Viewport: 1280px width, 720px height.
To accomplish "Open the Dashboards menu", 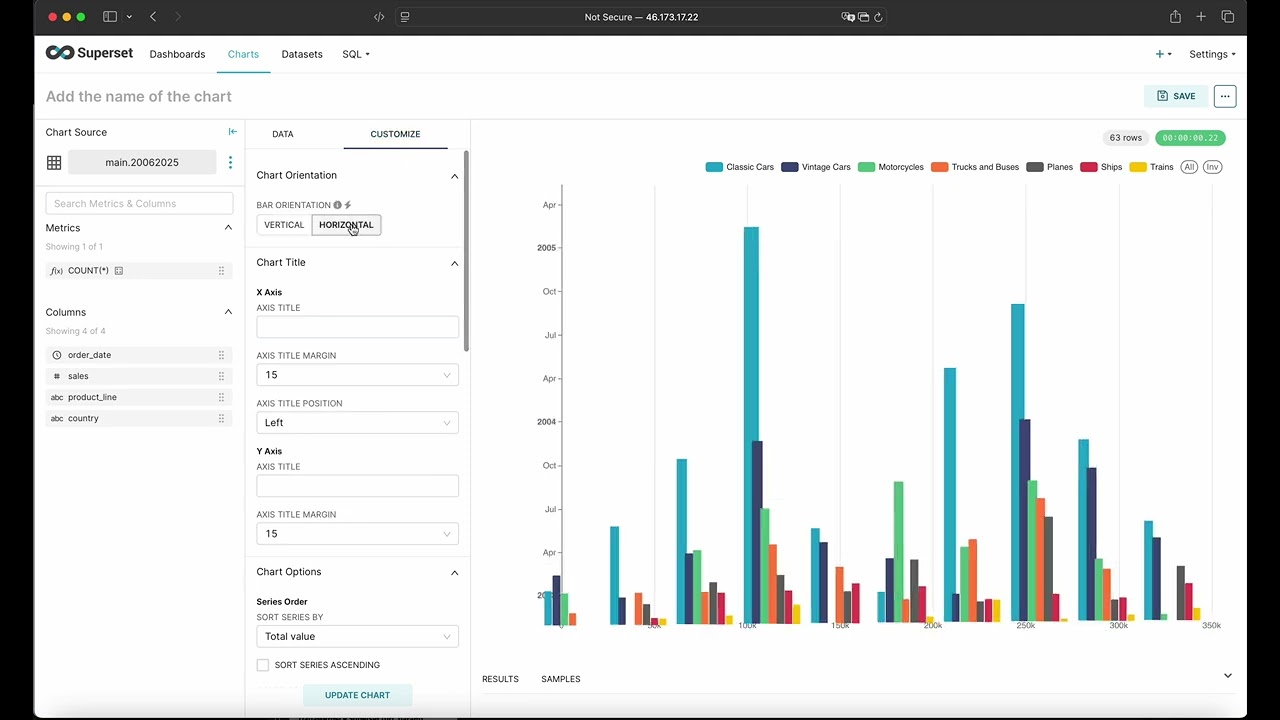I will [177, 54].
